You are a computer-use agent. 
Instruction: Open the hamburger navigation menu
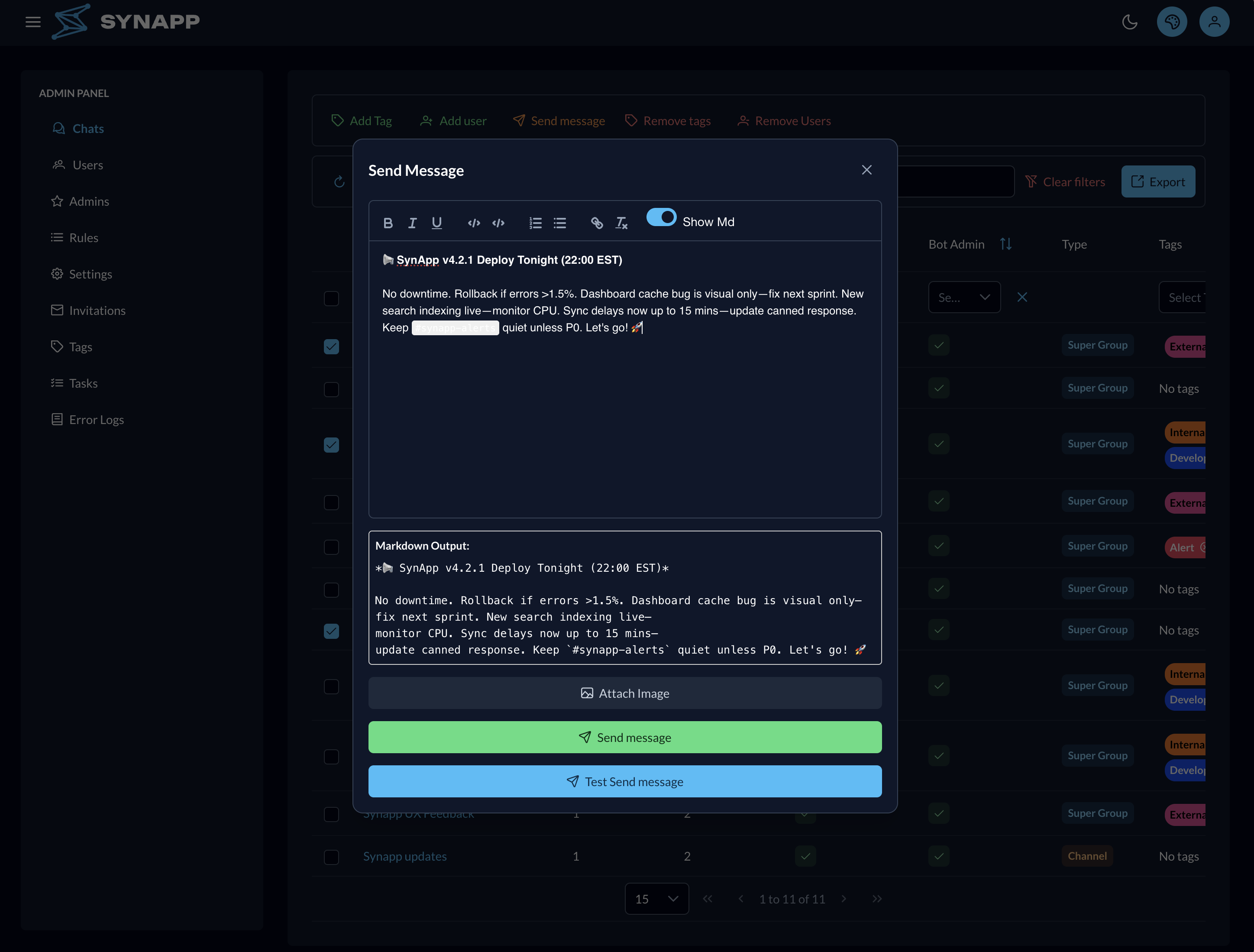[x=33, y=22]
